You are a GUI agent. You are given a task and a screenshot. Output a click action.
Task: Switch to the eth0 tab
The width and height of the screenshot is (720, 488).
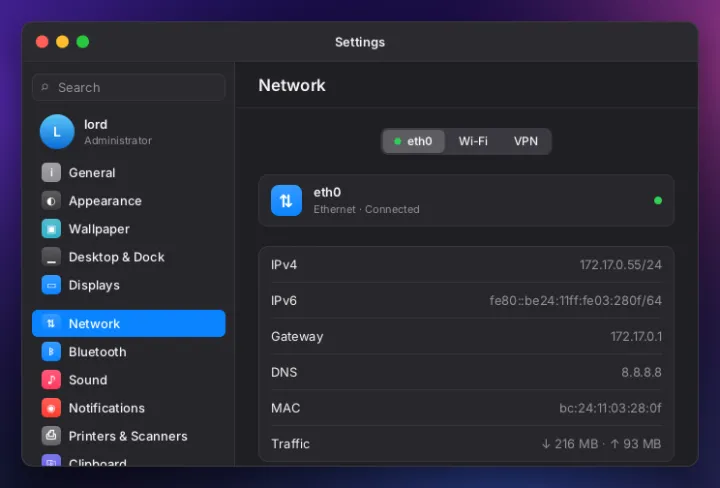click(x=413, y=141)
